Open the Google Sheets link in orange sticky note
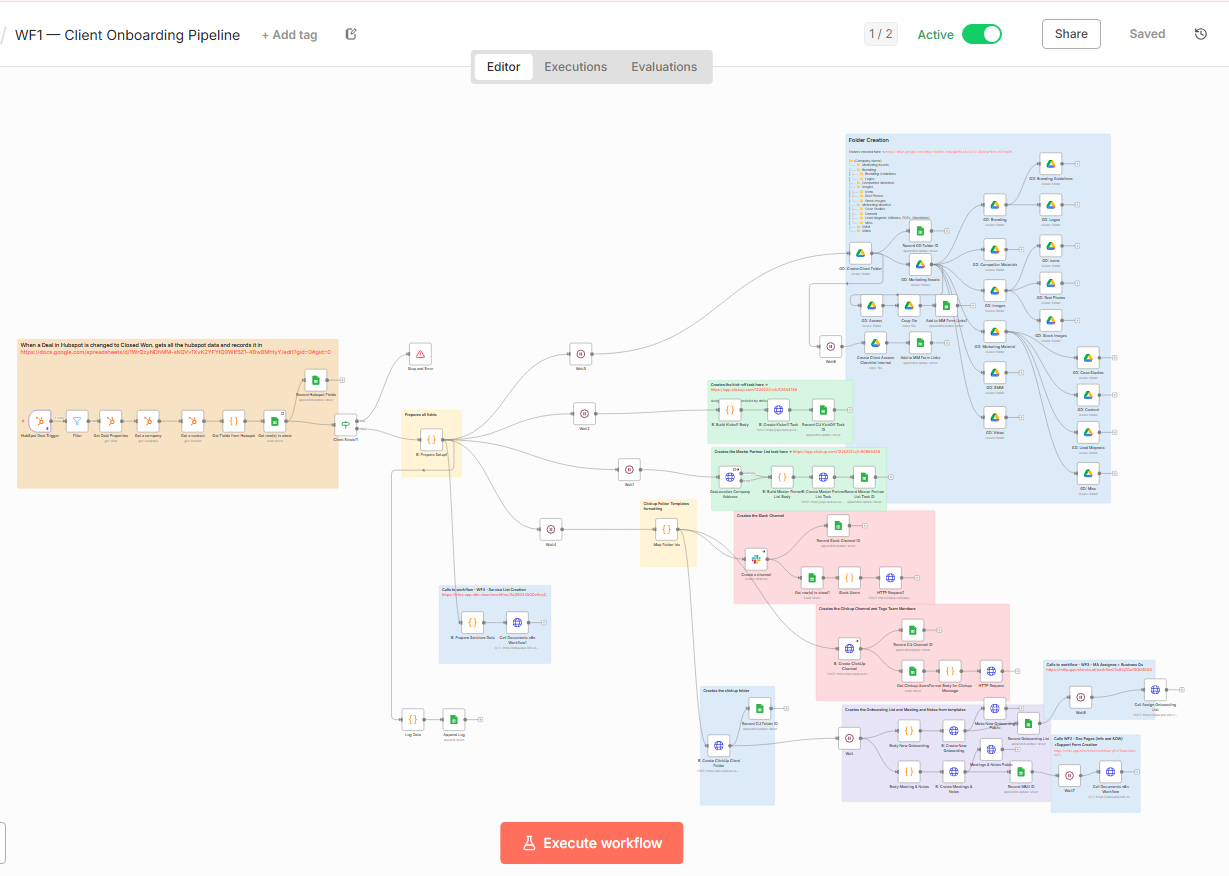Screen dimensions: 1229x876 [x=176, y=352]
